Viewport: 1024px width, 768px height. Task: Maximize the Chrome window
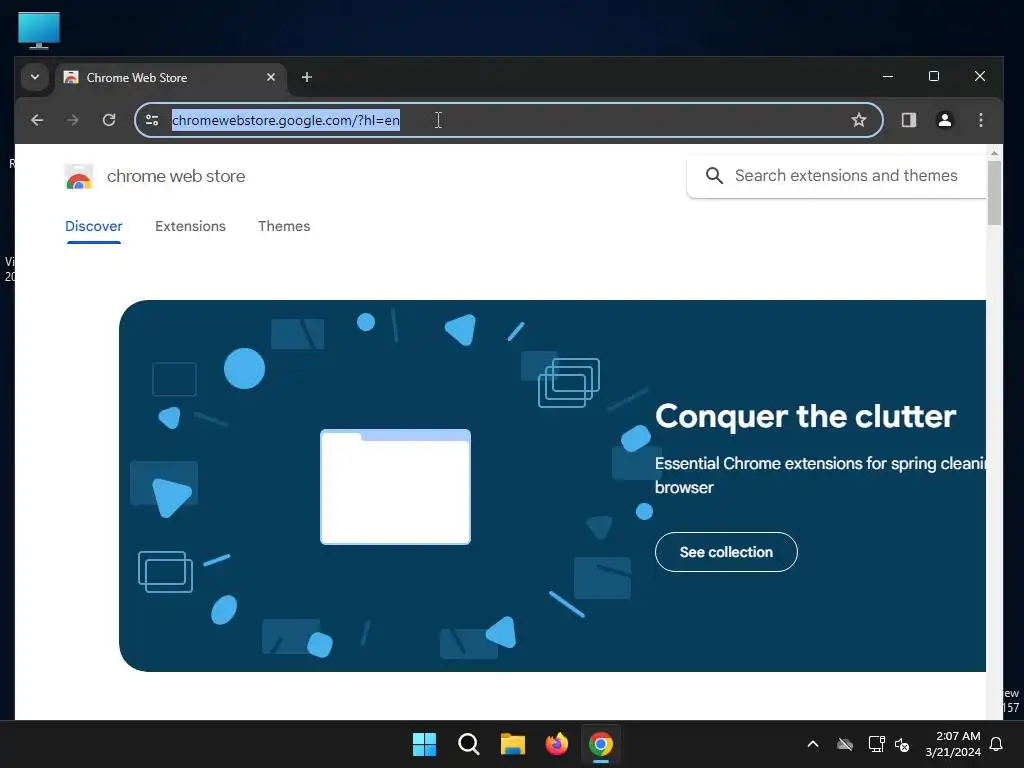click(934, 76)
